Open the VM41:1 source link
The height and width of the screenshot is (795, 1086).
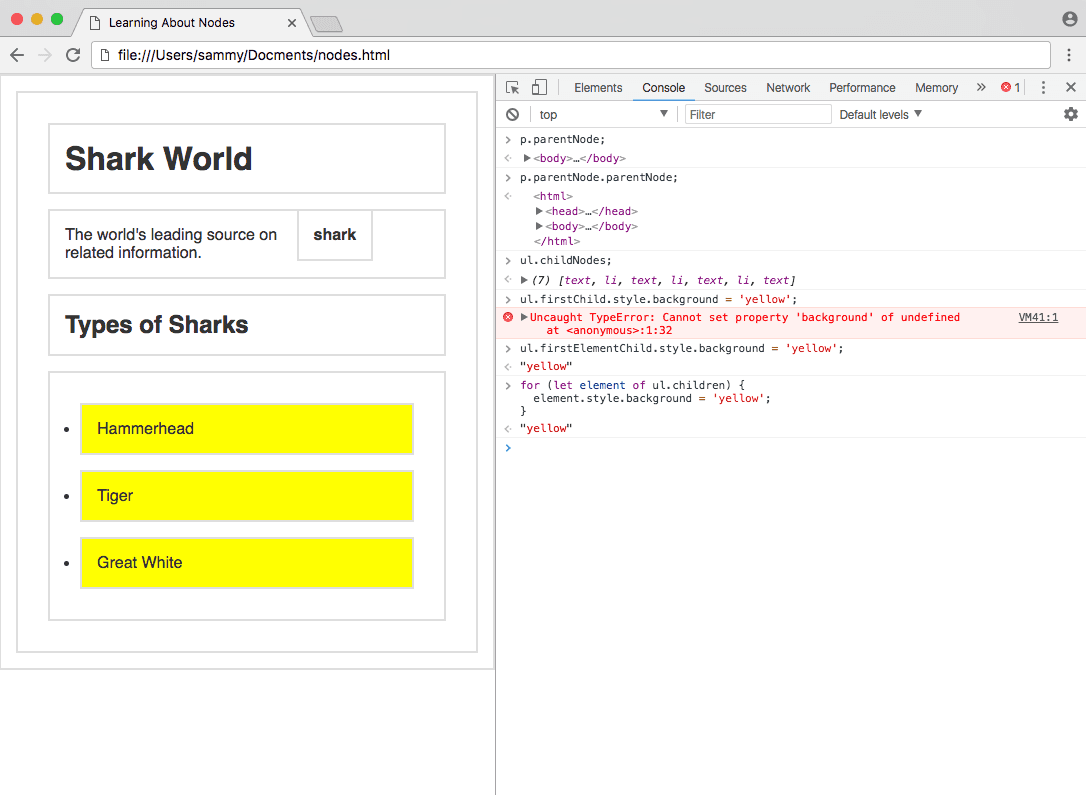[1038, 317]
